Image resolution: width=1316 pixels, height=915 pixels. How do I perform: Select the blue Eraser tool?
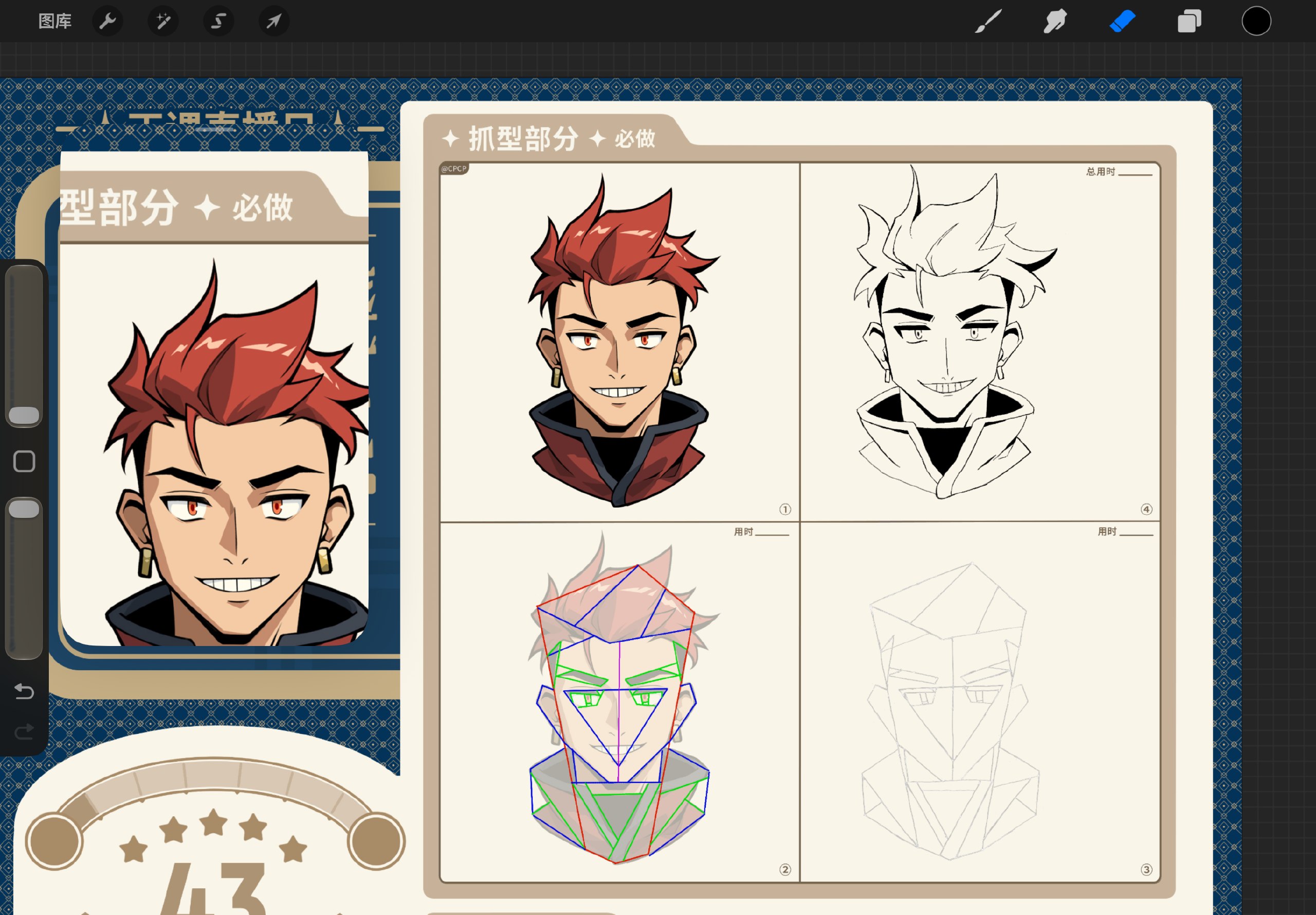click(1122, 21)
